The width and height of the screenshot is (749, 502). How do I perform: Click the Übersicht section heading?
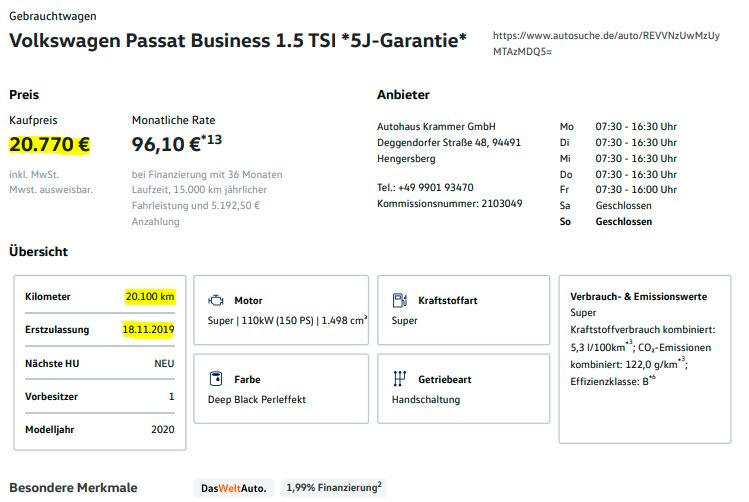coord(38,252)
